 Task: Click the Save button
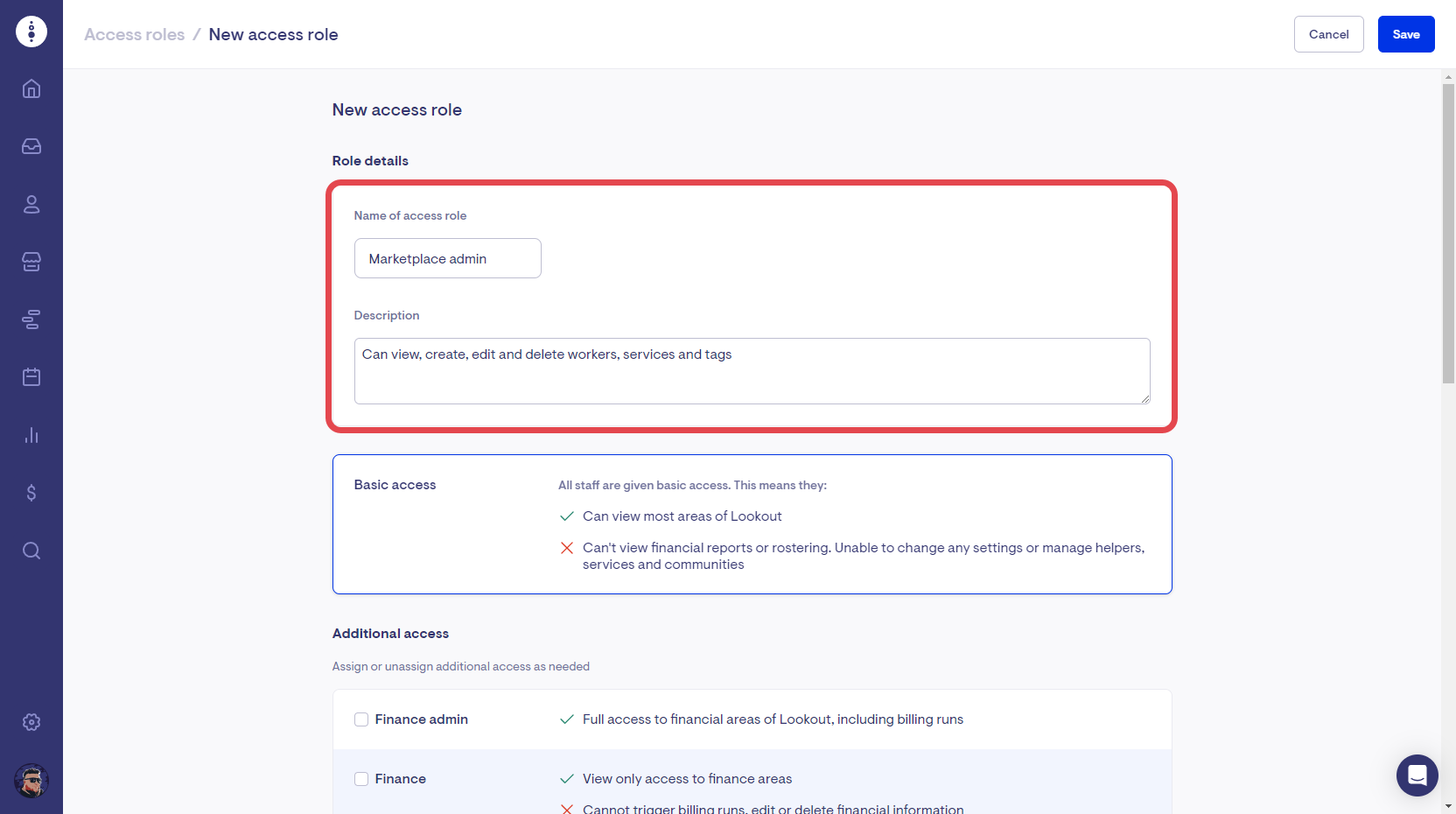point(1405,34)
